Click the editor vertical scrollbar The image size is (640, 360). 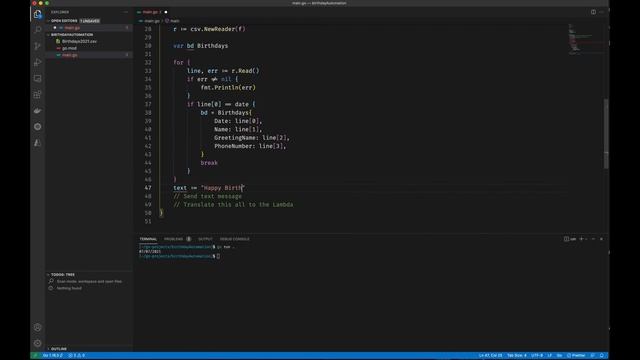[606, 134]
